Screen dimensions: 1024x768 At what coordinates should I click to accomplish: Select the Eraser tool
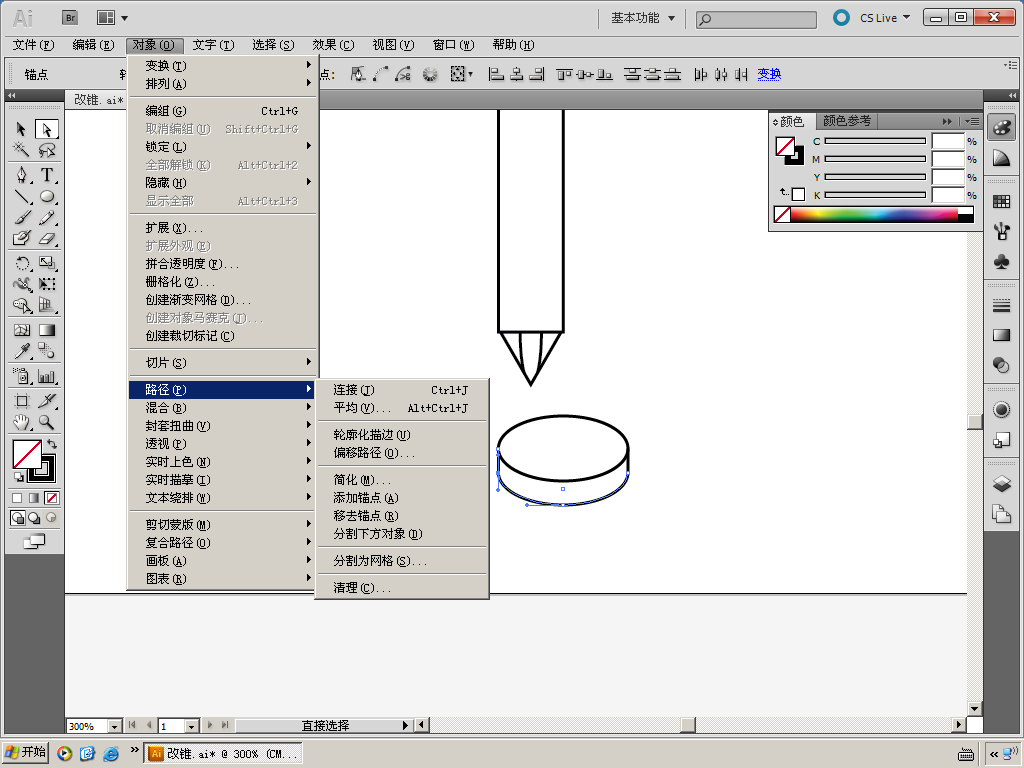pos(46,238)
